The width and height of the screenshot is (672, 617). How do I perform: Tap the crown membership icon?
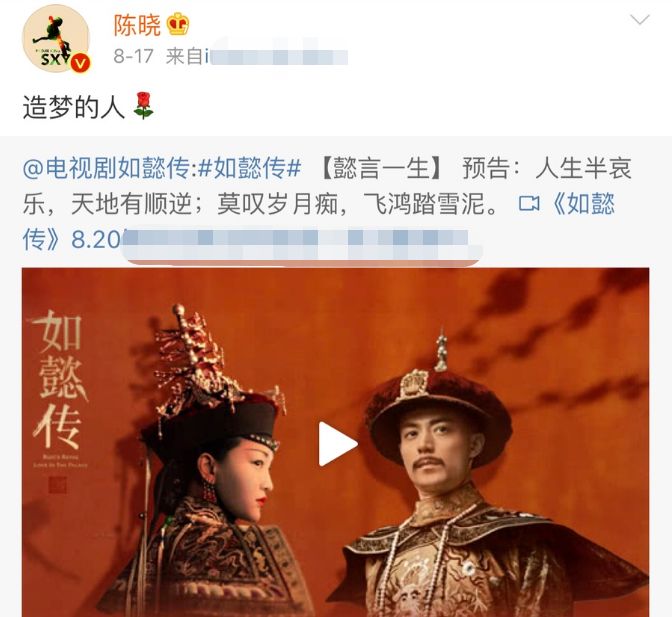point(177,24)
